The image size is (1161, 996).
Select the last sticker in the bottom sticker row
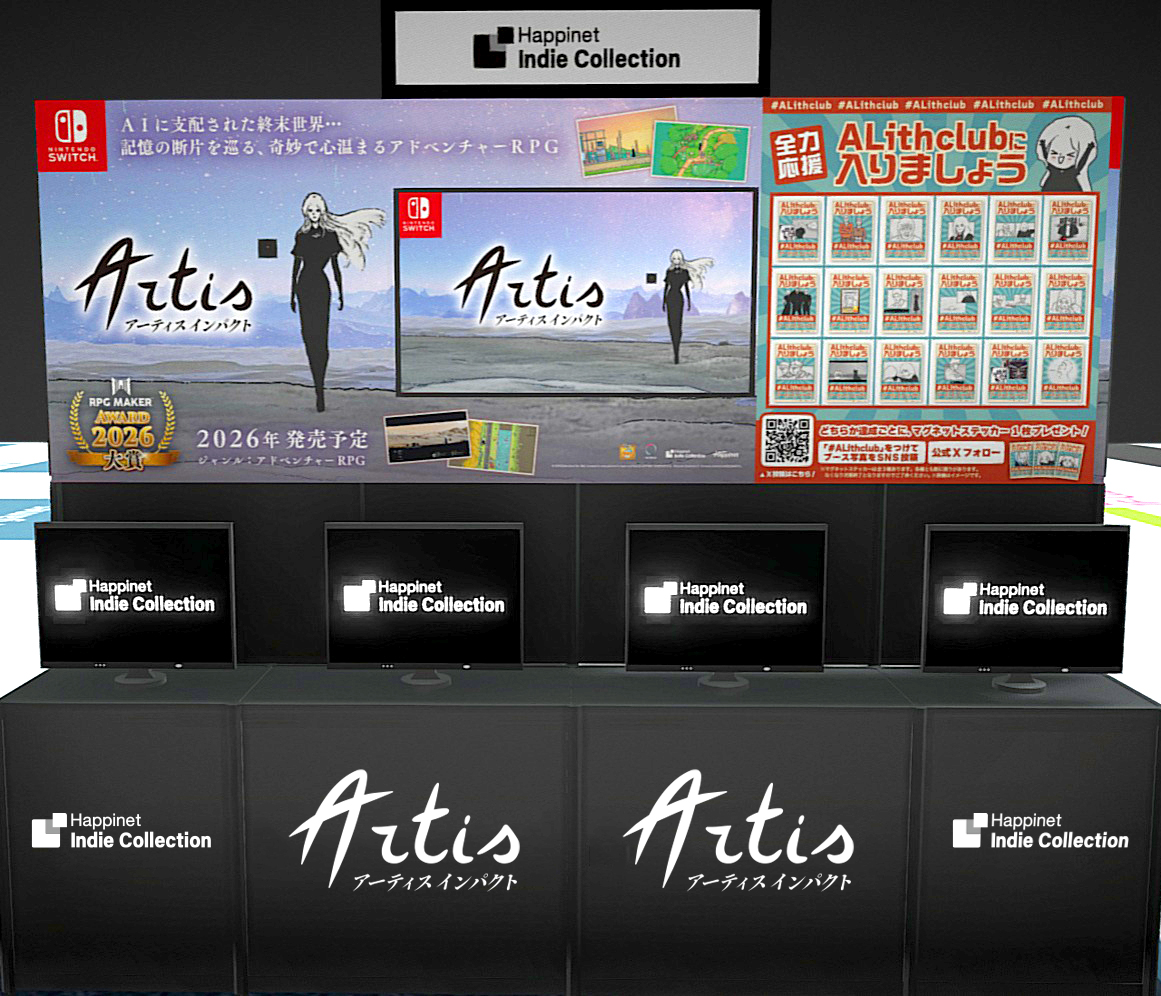click(x=1063, y=372)
